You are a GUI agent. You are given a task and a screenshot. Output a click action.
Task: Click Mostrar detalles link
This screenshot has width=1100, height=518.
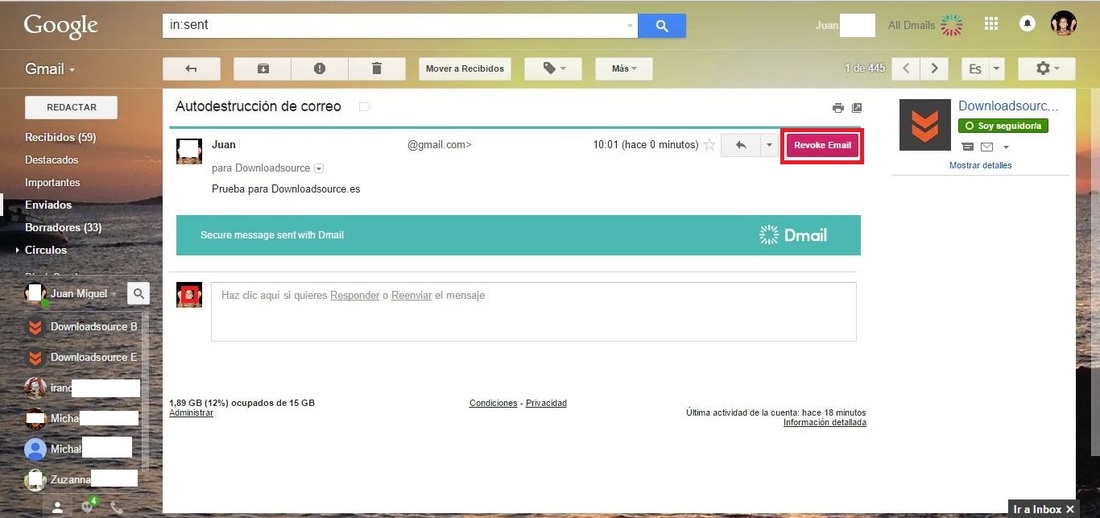pyautogui.click(x=980, y=165)
